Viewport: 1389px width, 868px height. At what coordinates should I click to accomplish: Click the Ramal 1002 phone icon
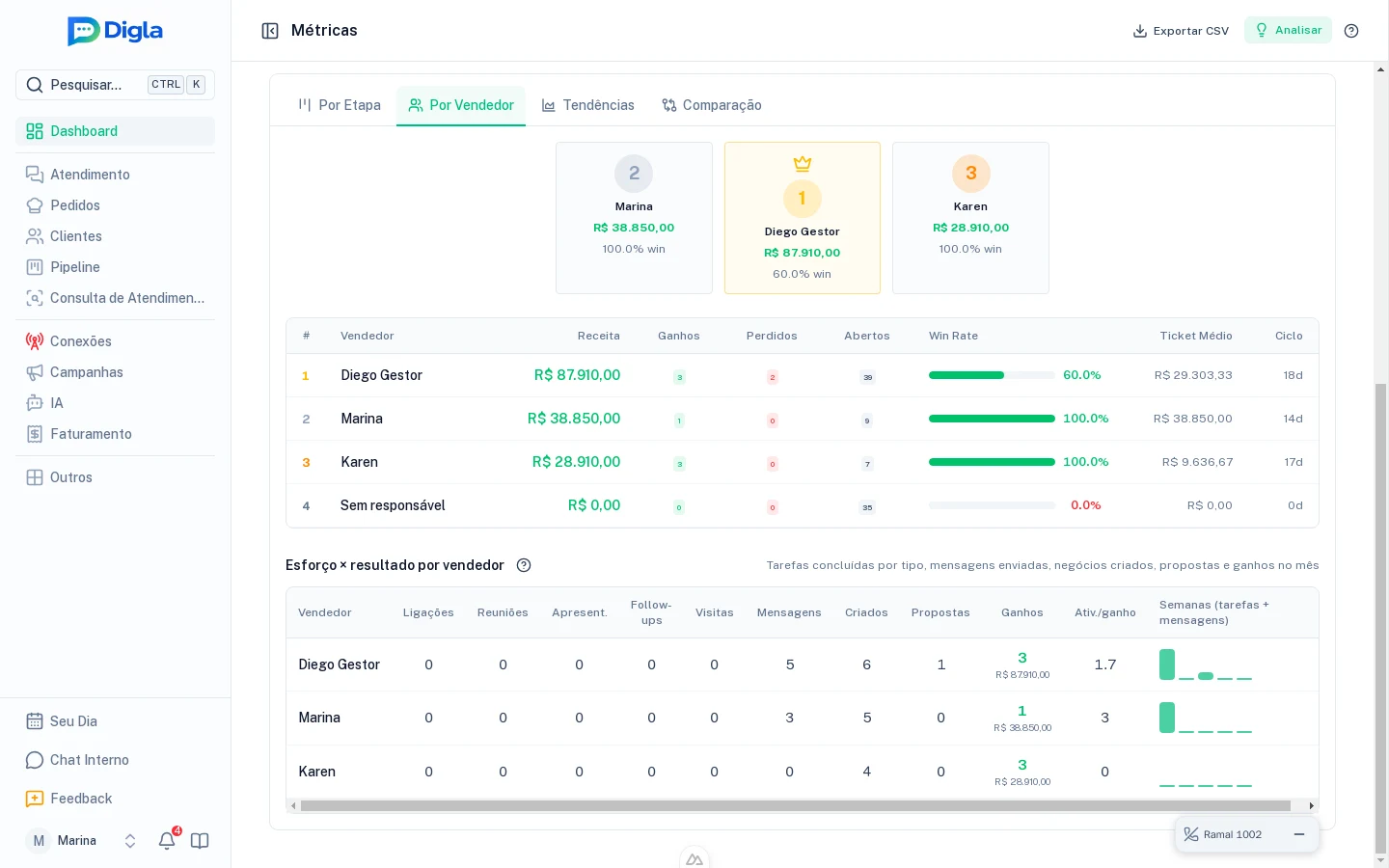point(1191,834)
